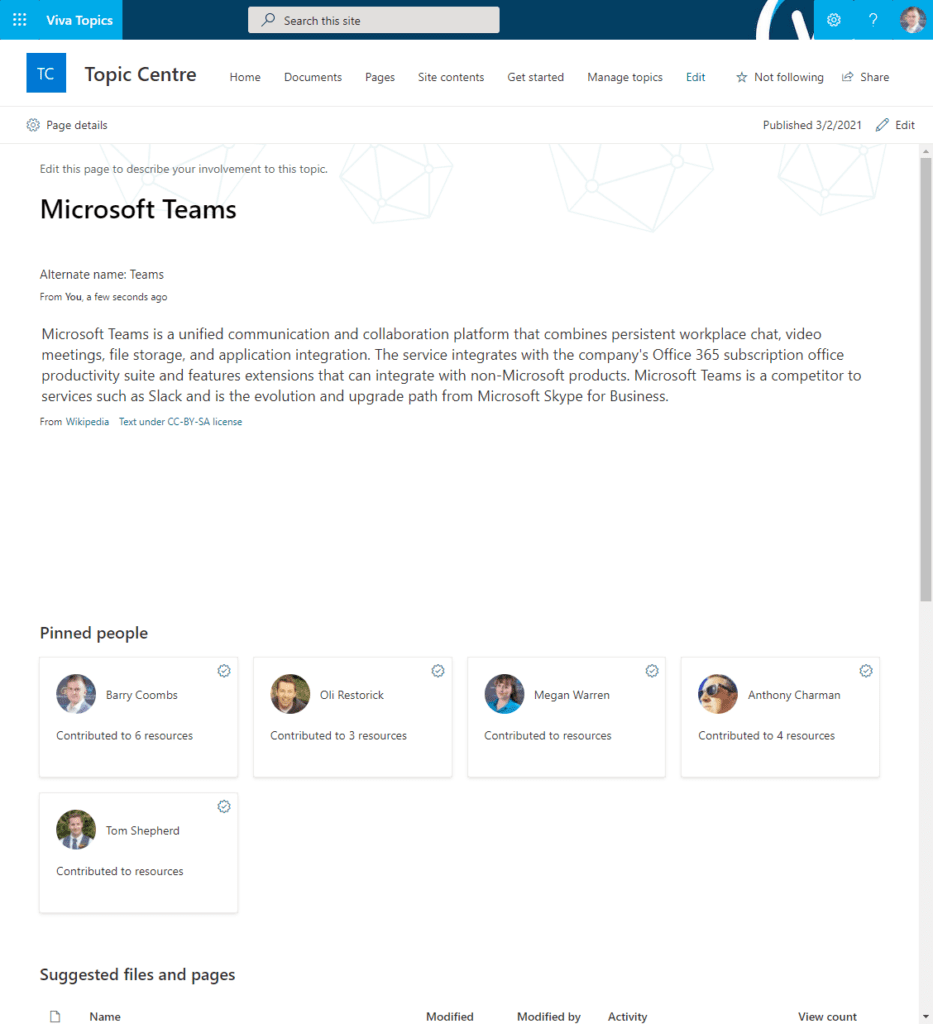
Task: Open the Documents nav item
Action: [x=313, y=77]
